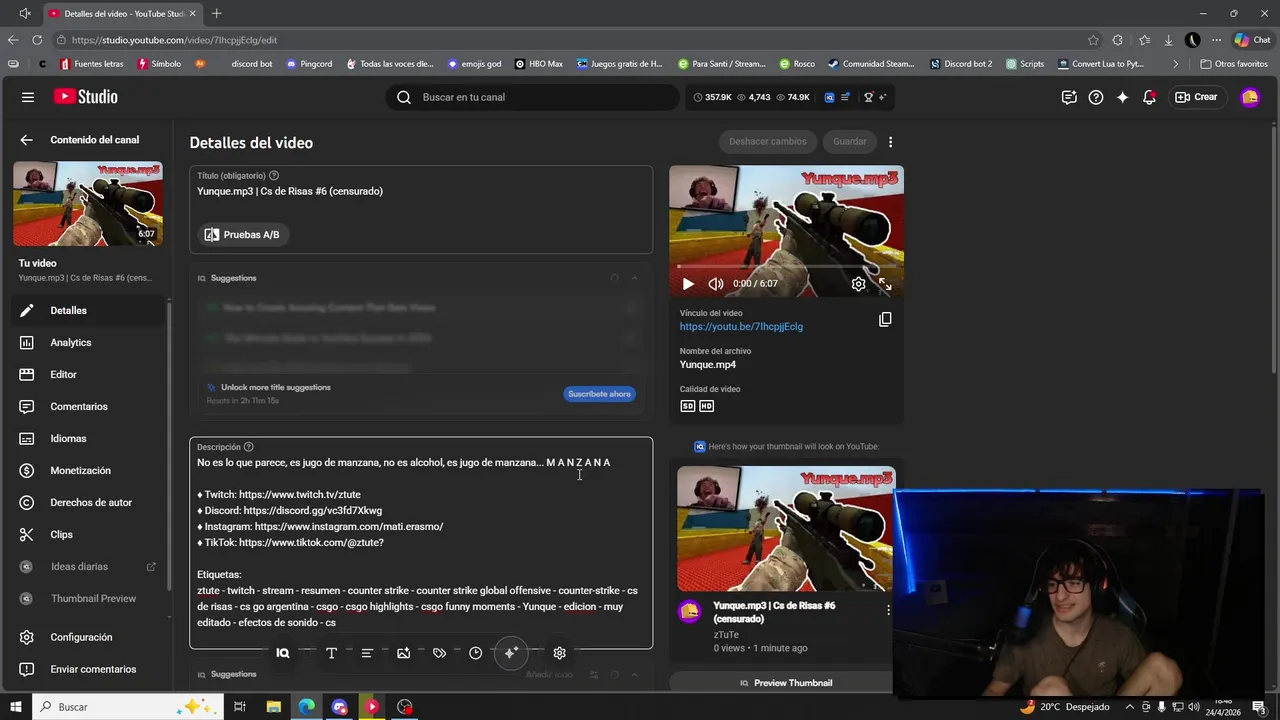This screenshot has width=1280, height=720.
Task: Open options menu on thumbnail preview card
Action: (x=888, y=610)
